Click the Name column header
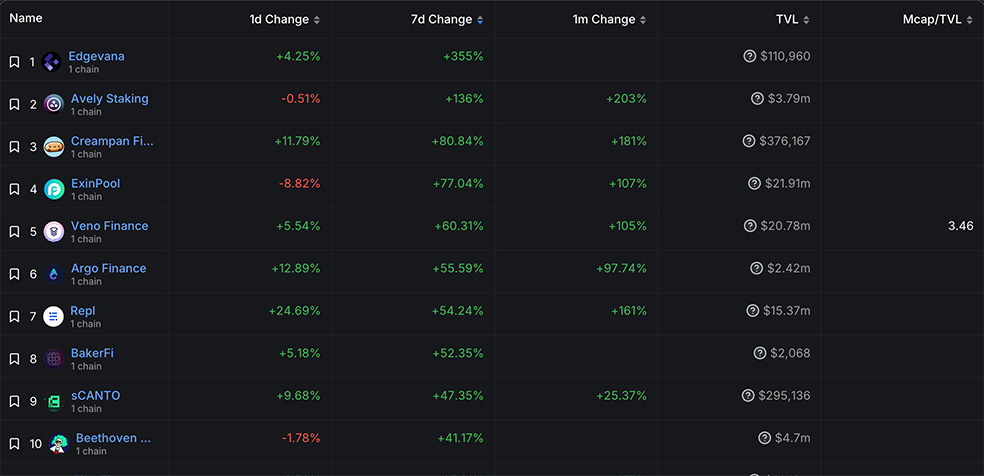The width and height of the screenshot is (984, 476). pos(26,18)
